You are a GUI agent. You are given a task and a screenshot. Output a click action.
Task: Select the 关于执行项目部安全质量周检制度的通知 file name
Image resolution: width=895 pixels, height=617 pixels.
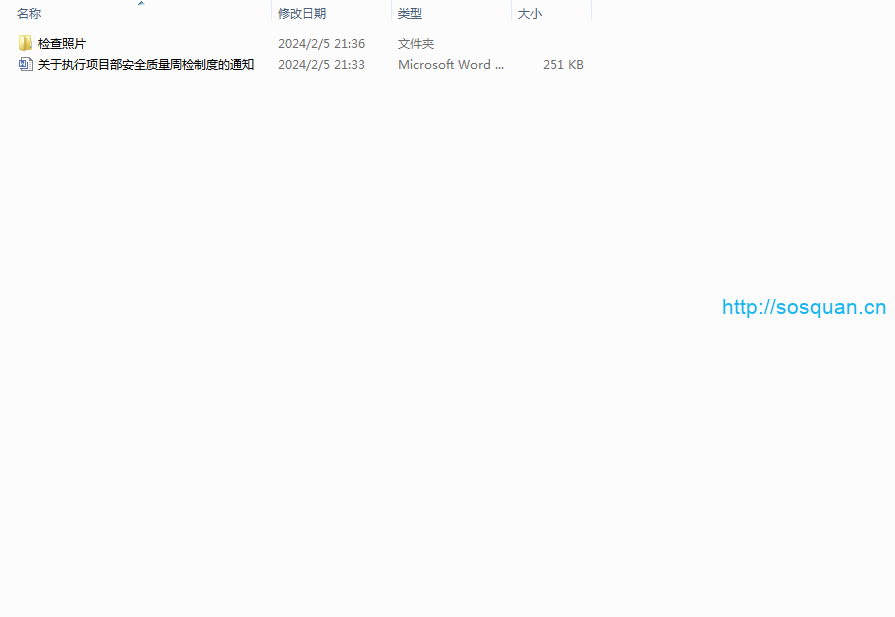click(x=146, y=65)
